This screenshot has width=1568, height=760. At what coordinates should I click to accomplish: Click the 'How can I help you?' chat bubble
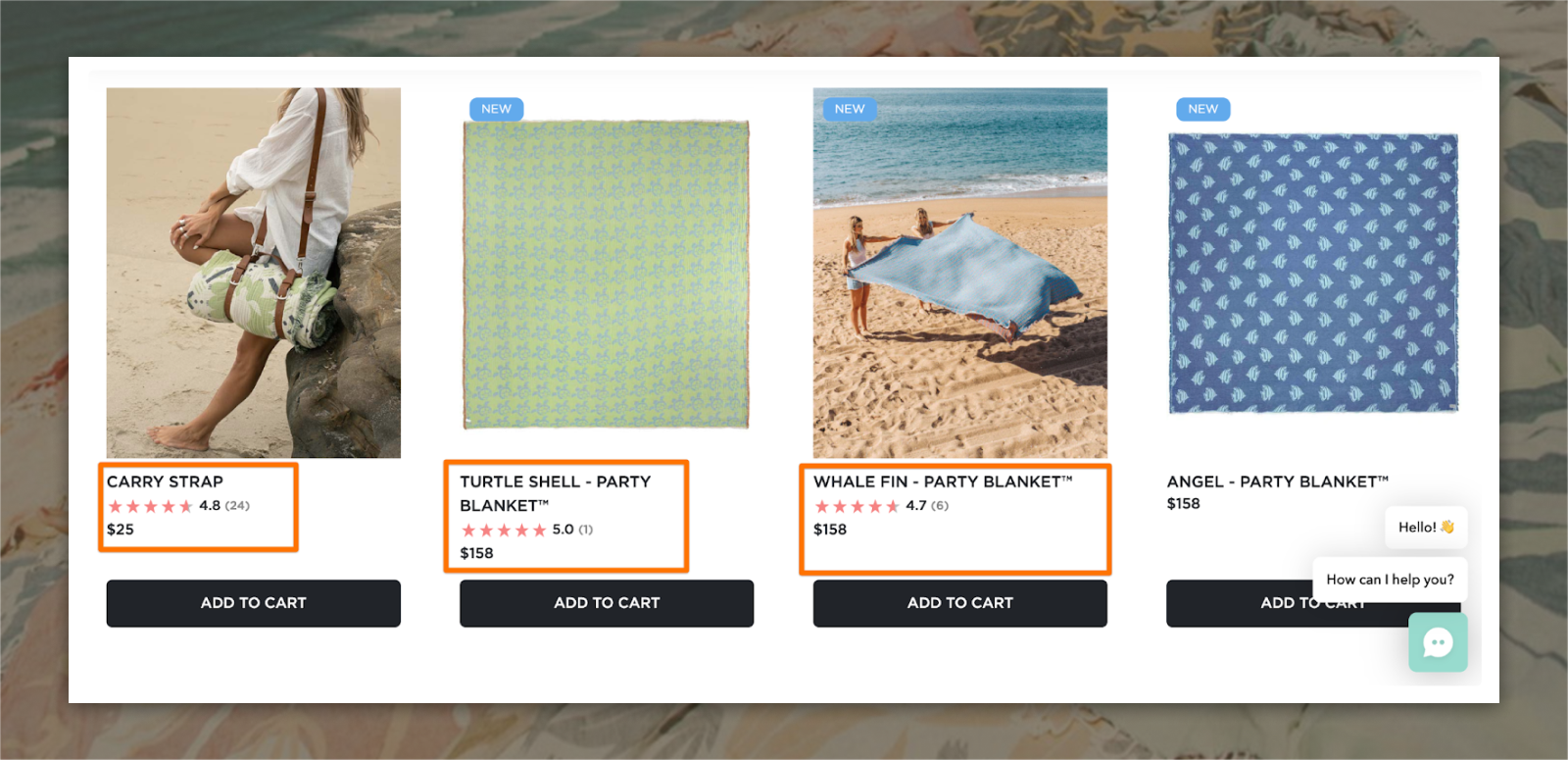click(1390, 580)
